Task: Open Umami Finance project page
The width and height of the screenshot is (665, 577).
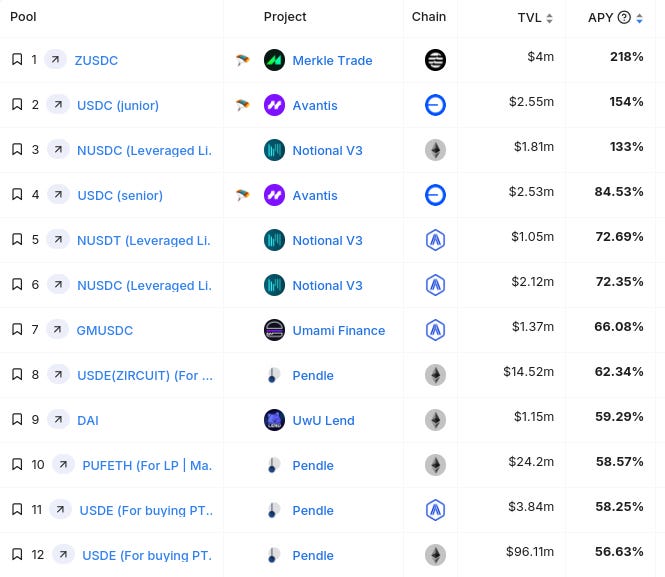Action: tap(339, 330)
